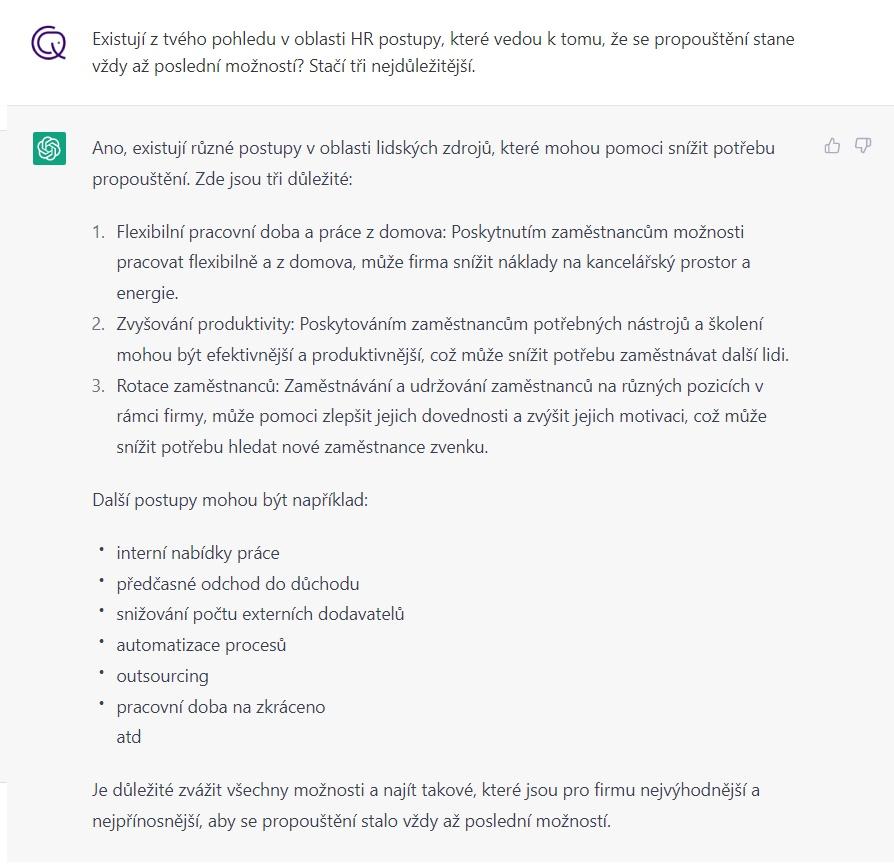The height and width of the screenshot is (864, 894).
Task: Click the number 3 list marker
Action: click(99, 386)
